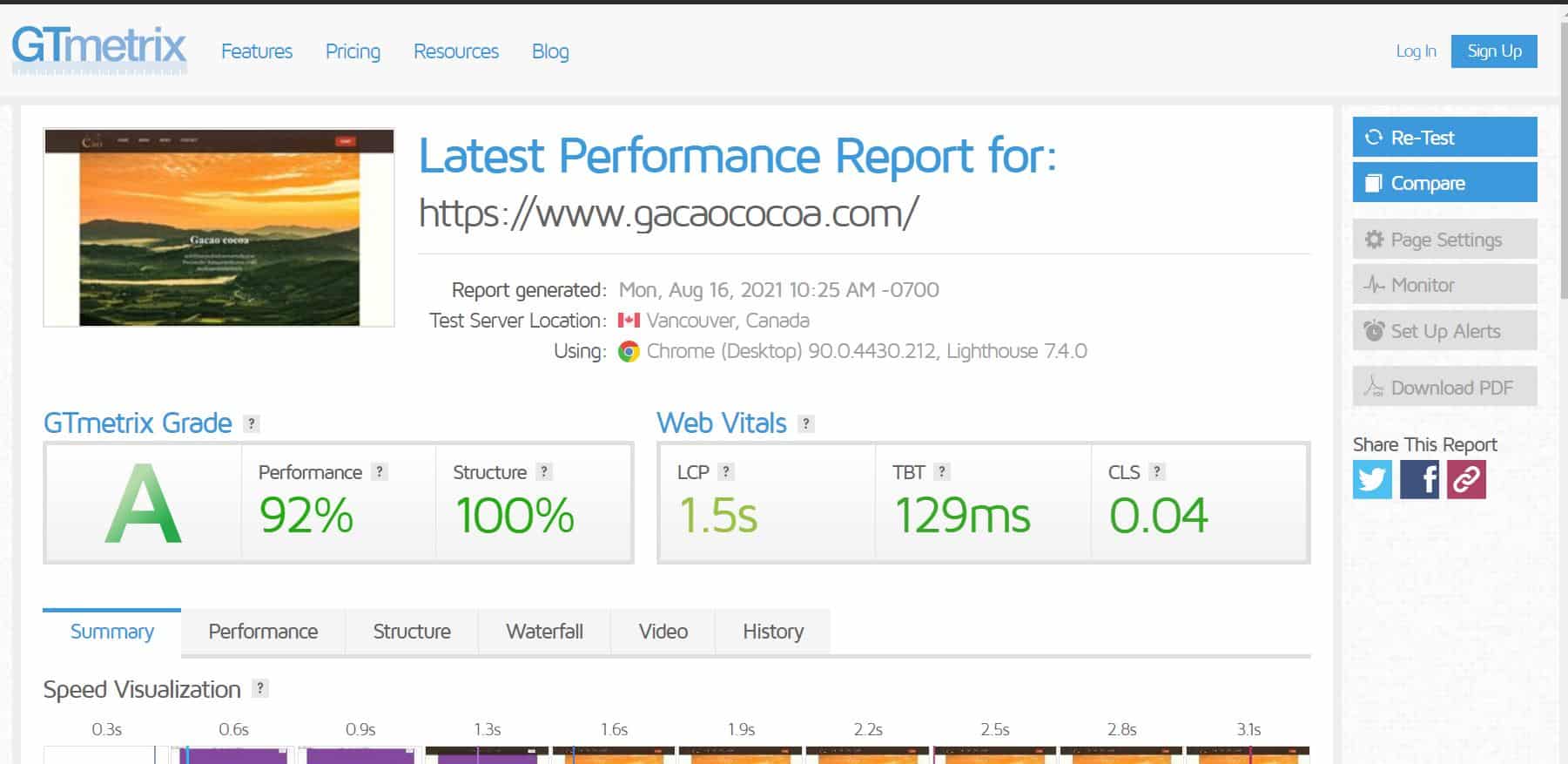Click the GTmetrix logo
Viewport: 1568px width, 764px height.
[x=99, y=48]
